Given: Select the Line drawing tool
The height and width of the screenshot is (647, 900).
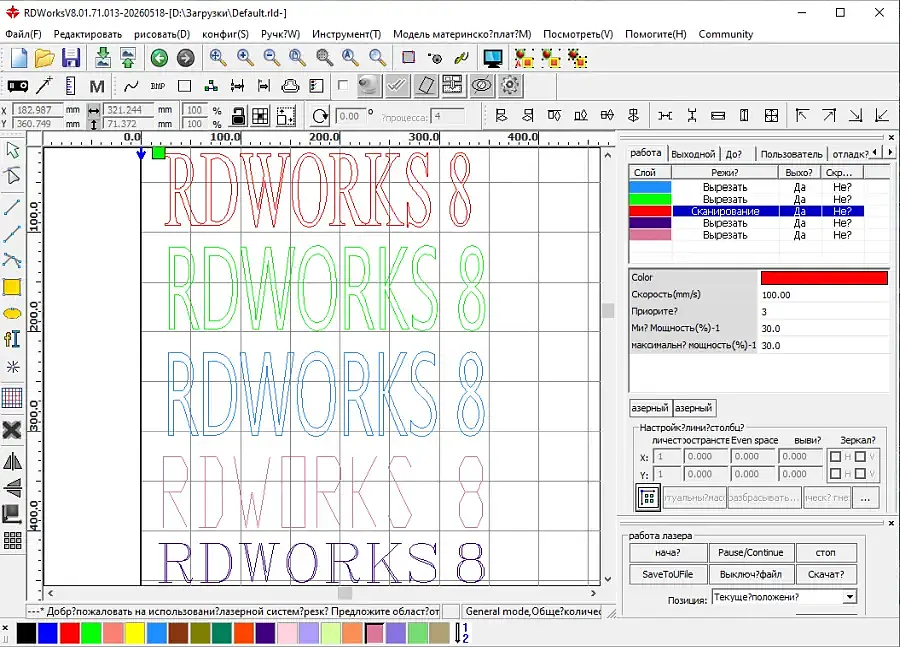Looking at the screenshot, I should tap(12, 207).
